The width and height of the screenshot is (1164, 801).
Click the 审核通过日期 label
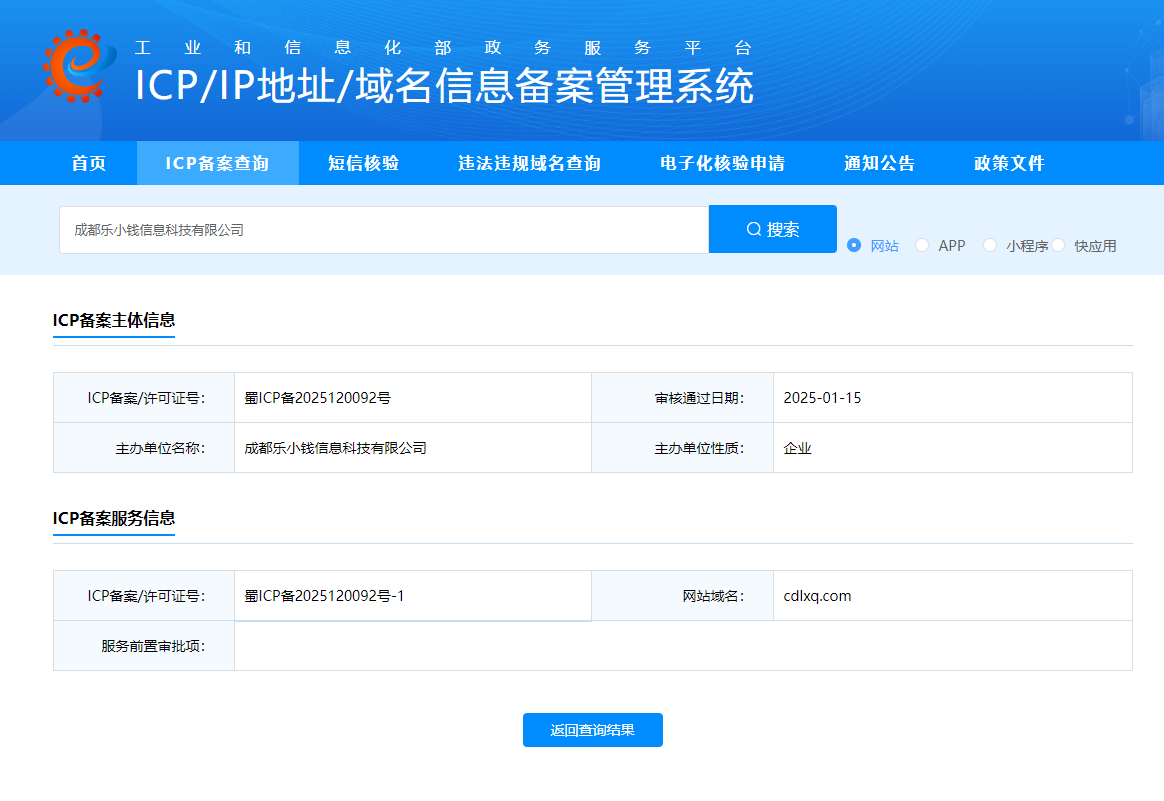[699, 398]
